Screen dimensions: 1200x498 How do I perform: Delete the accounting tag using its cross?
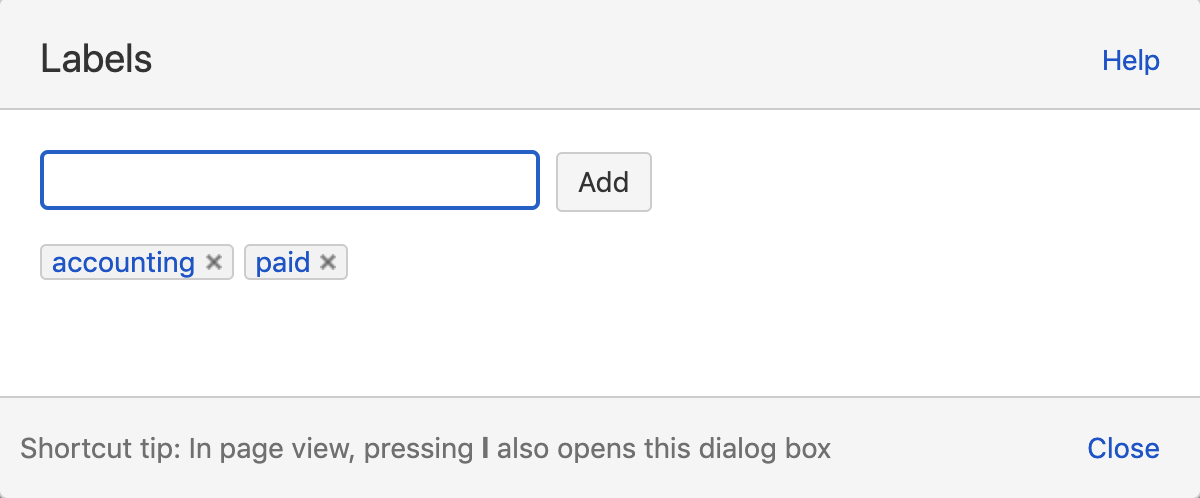213,263
